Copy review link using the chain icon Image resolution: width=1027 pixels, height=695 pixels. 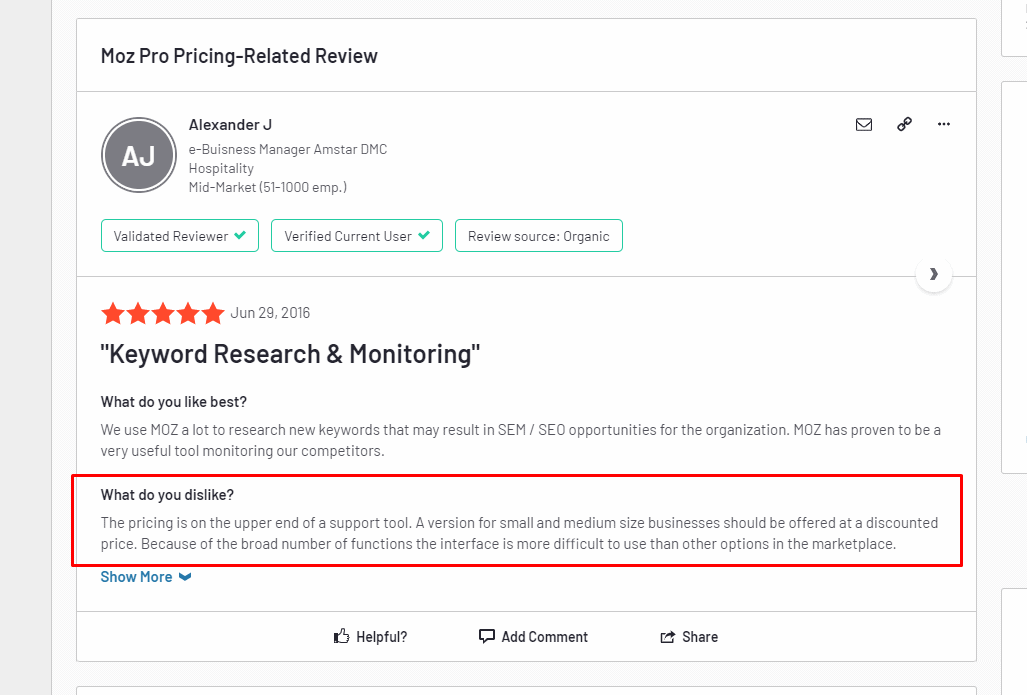coord(904,124)
